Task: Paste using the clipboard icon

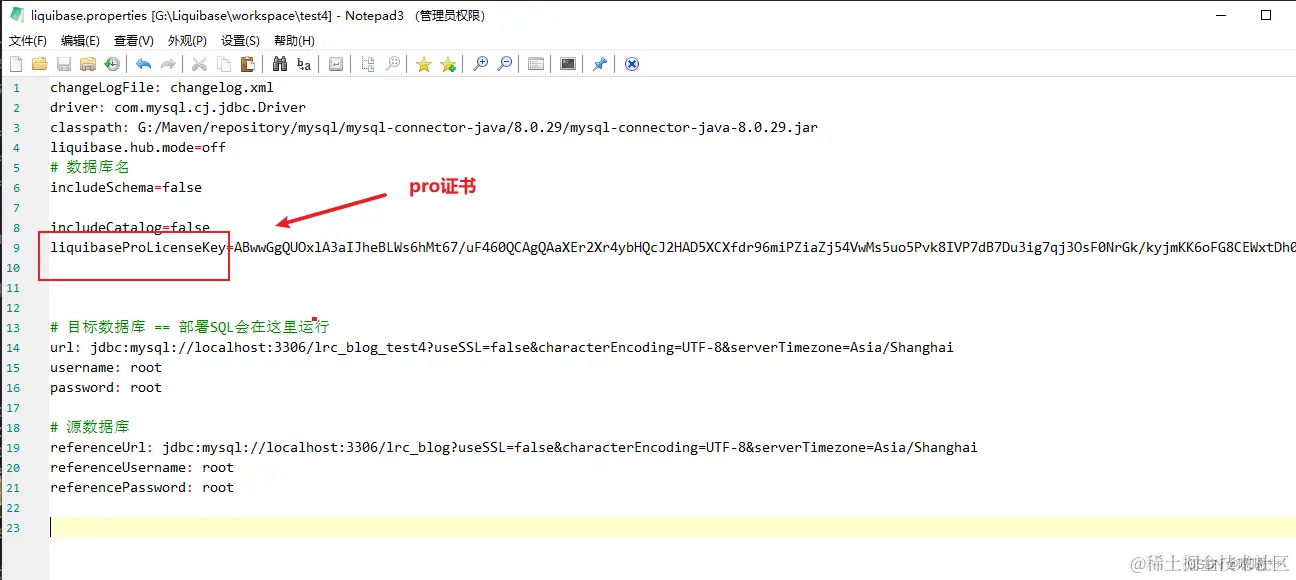Action: point(247,64)
